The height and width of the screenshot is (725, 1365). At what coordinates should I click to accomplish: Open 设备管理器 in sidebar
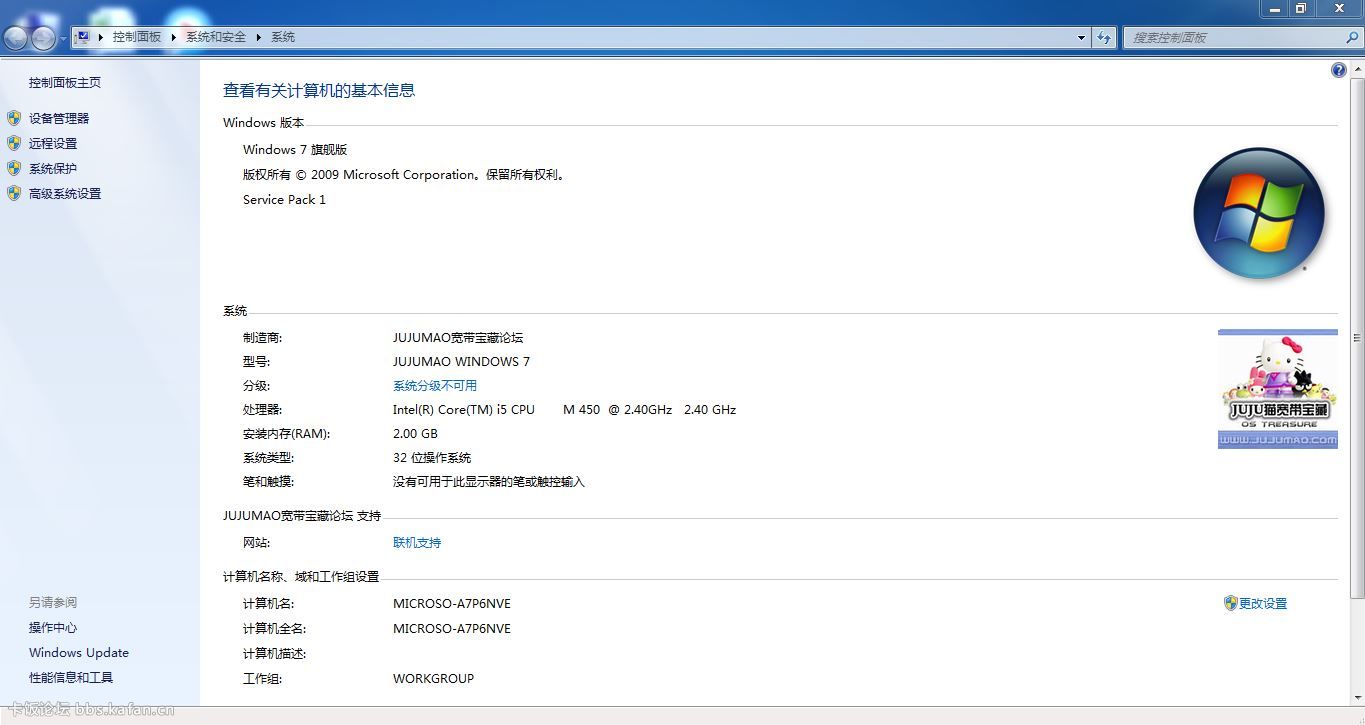click(59, 118)
